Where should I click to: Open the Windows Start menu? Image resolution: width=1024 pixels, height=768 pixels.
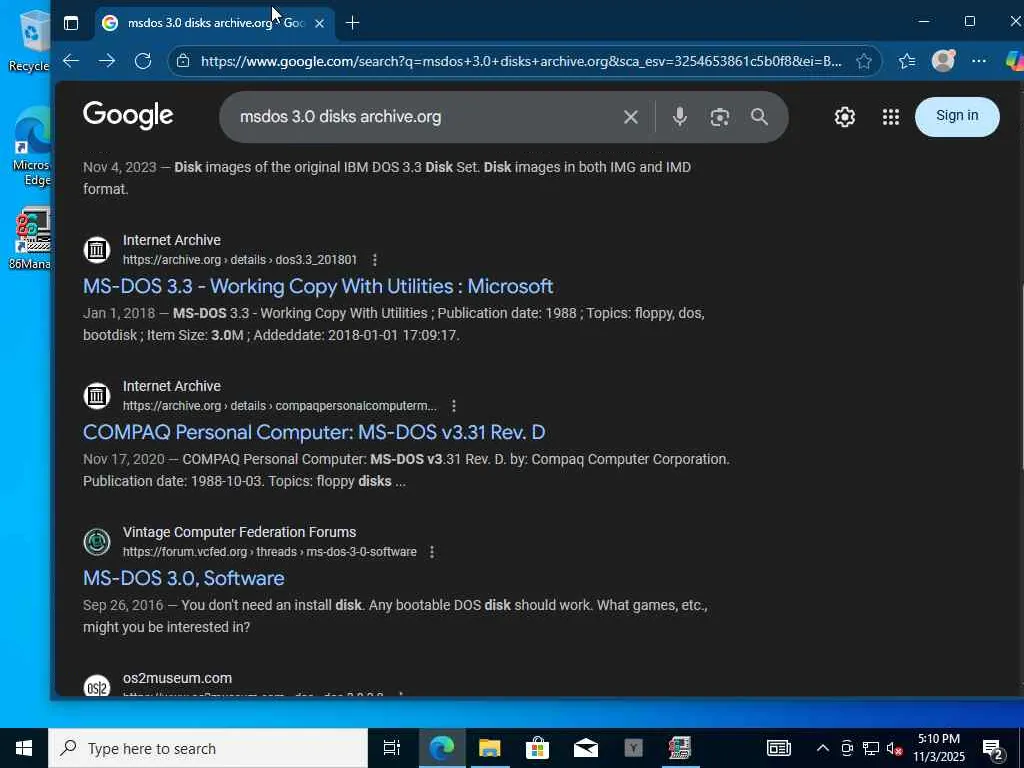pos(24,748)
